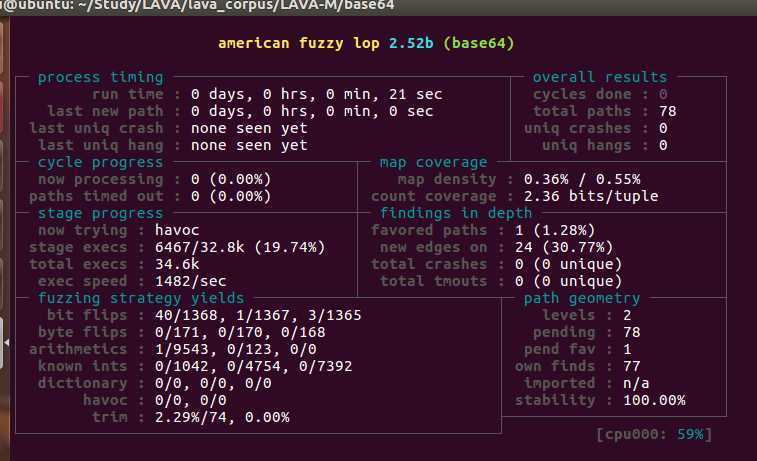Click the 'fuzzing strategy yields' section header
The height and width of the screenshot is (461, 757).
pos(141,298)
